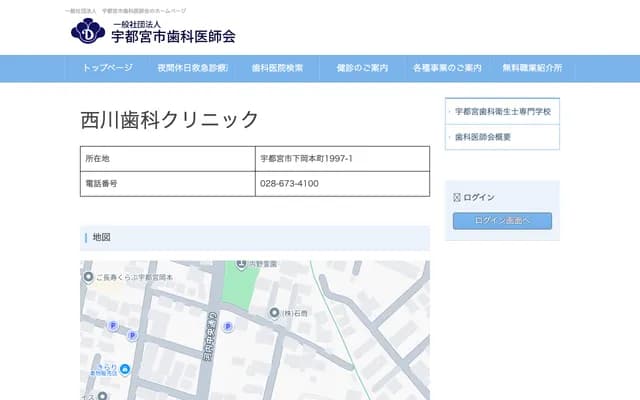Open the トップページ menu item
Image resolution: width=640 pixels, height=400 pixels.
pyautogui.click(x=108, y=68)
